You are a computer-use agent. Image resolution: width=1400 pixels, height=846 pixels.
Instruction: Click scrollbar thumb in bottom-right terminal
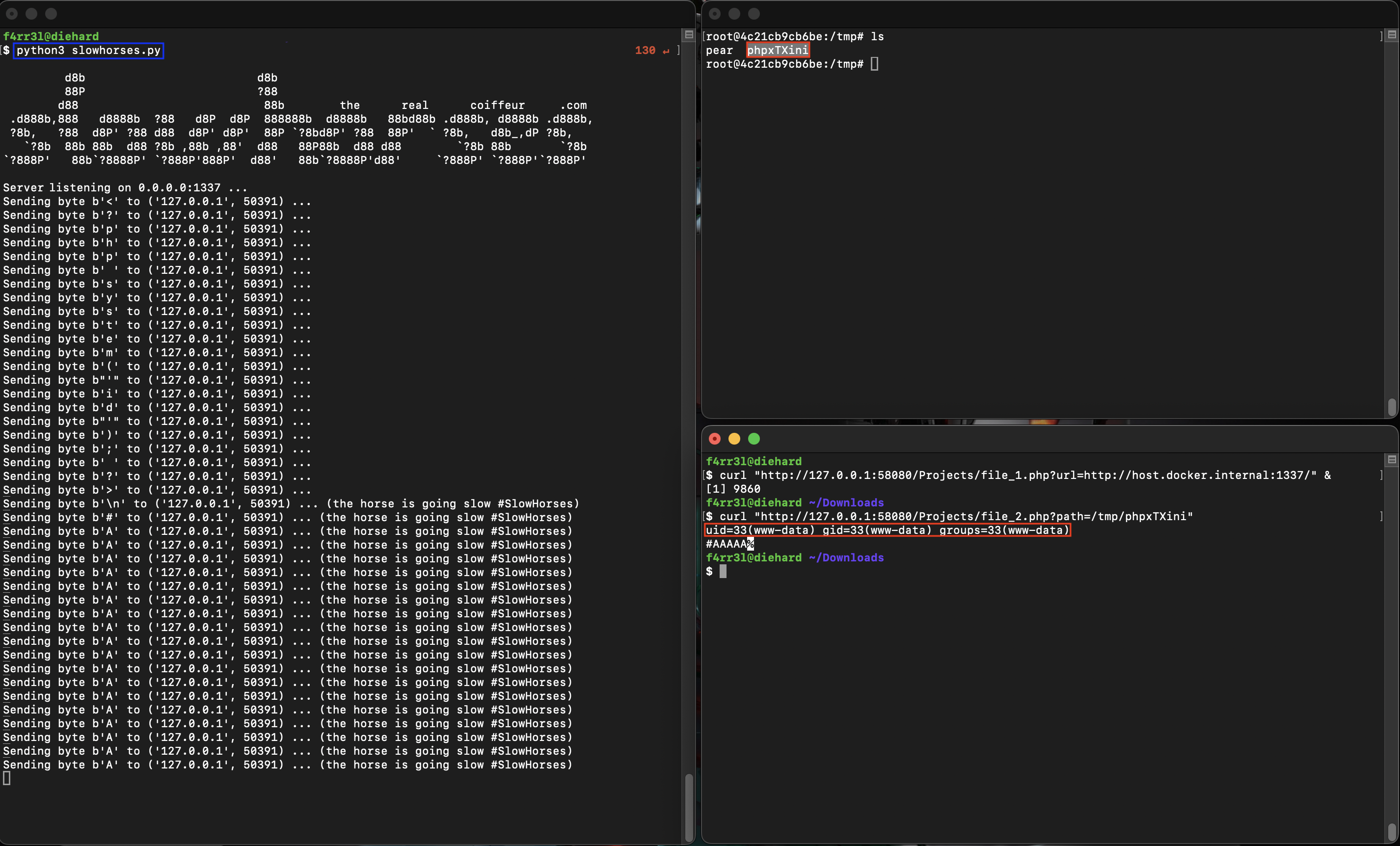click(1392, 832)
